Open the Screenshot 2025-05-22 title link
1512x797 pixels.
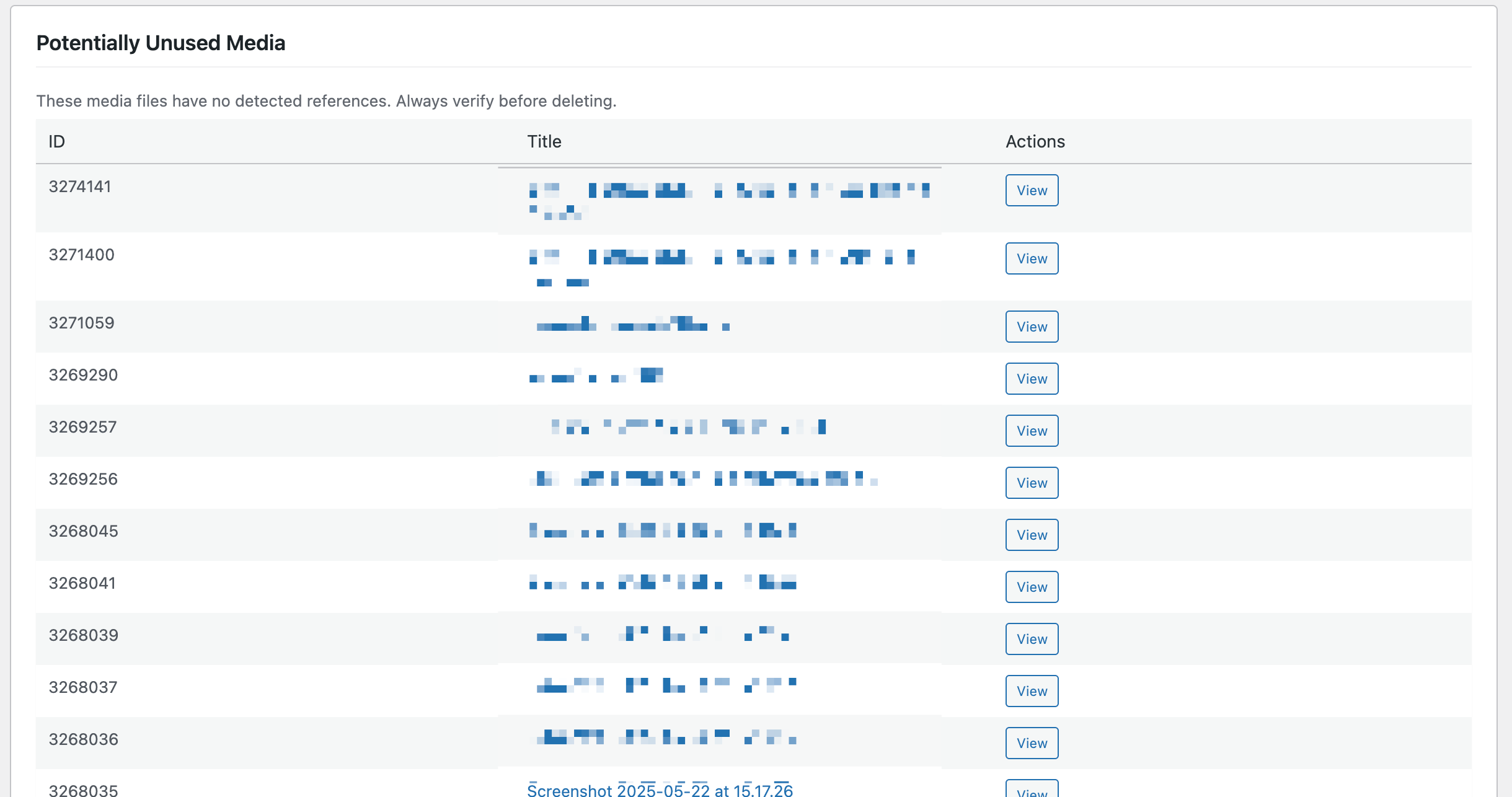coord(660,790)
